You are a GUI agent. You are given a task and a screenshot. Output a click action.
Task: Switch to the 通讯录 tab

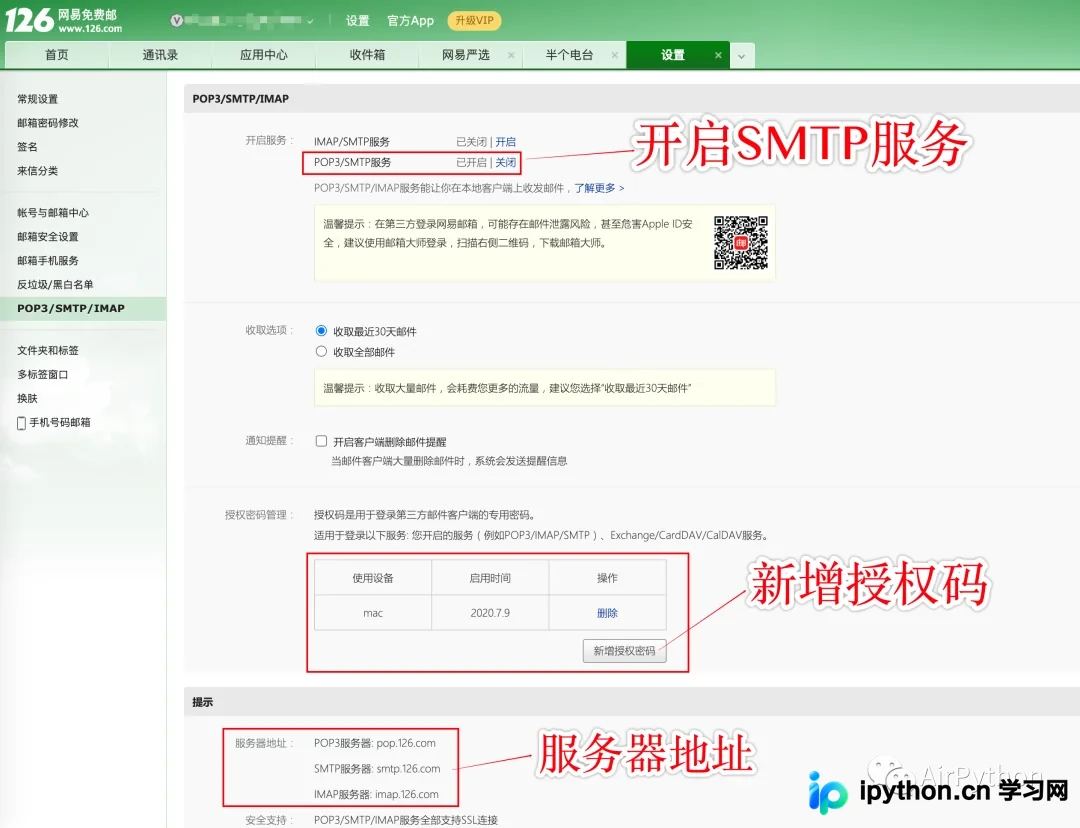(x=160, y=55)
